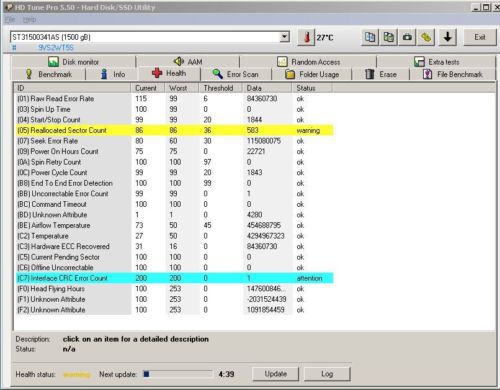
Task: Switch to the Error Scan tab
Action: click(x=236, y=74)
